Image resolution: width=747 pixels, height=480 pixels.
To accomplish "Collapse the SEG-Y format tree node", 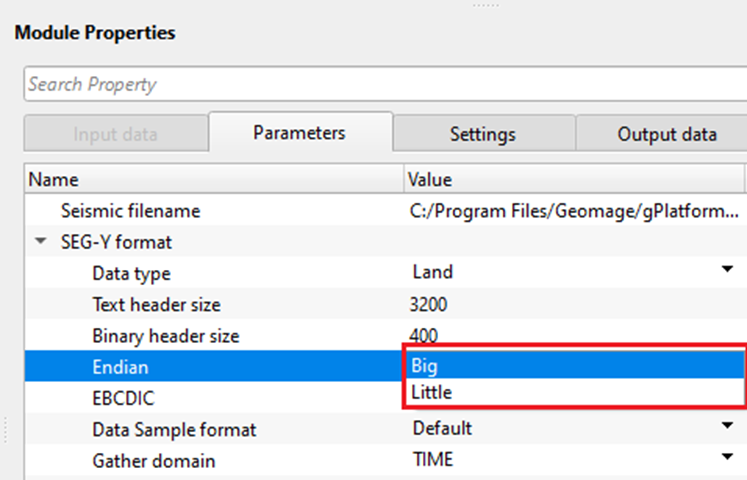I will pos(41,242).
